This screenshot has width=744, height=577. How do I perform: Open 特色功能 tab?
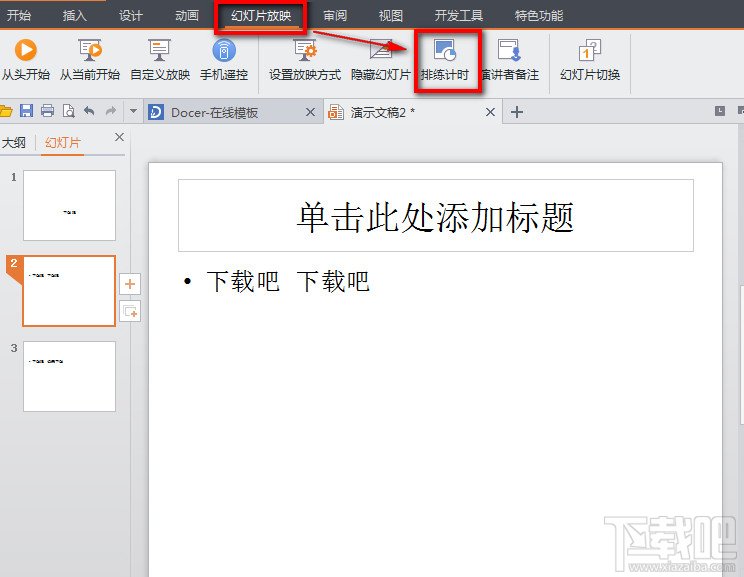click(x=539, y=16)
